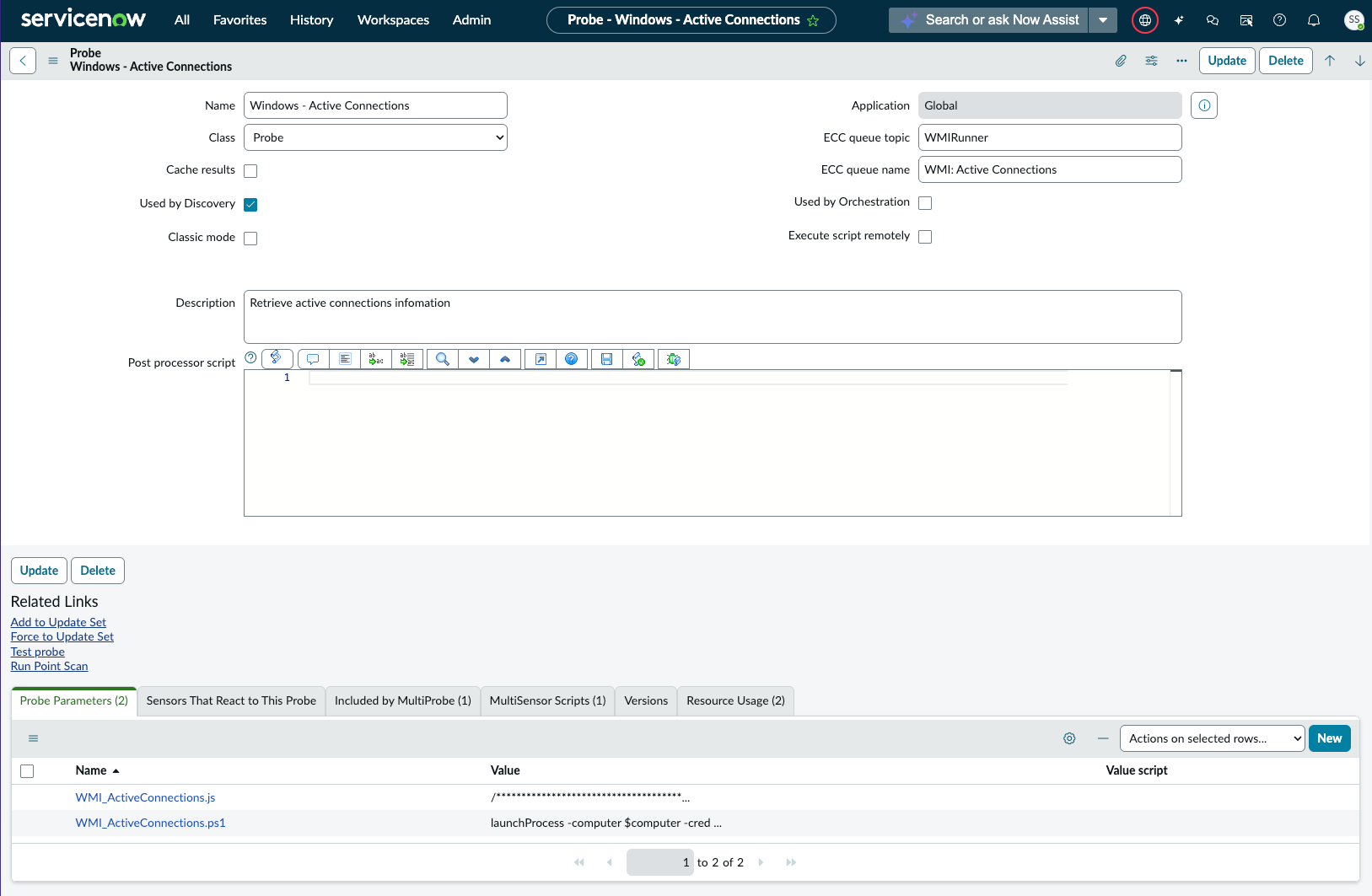Switch to the Resource Usage tab

coord(735,701)
